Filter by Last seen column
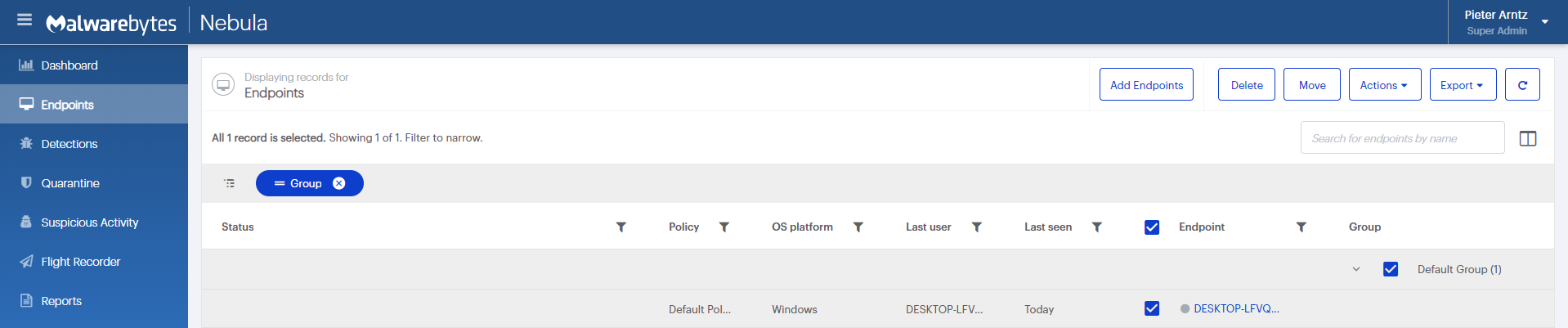Image resolution: width=1568 pixels, height=328 pixels. tap(1096, 227)
